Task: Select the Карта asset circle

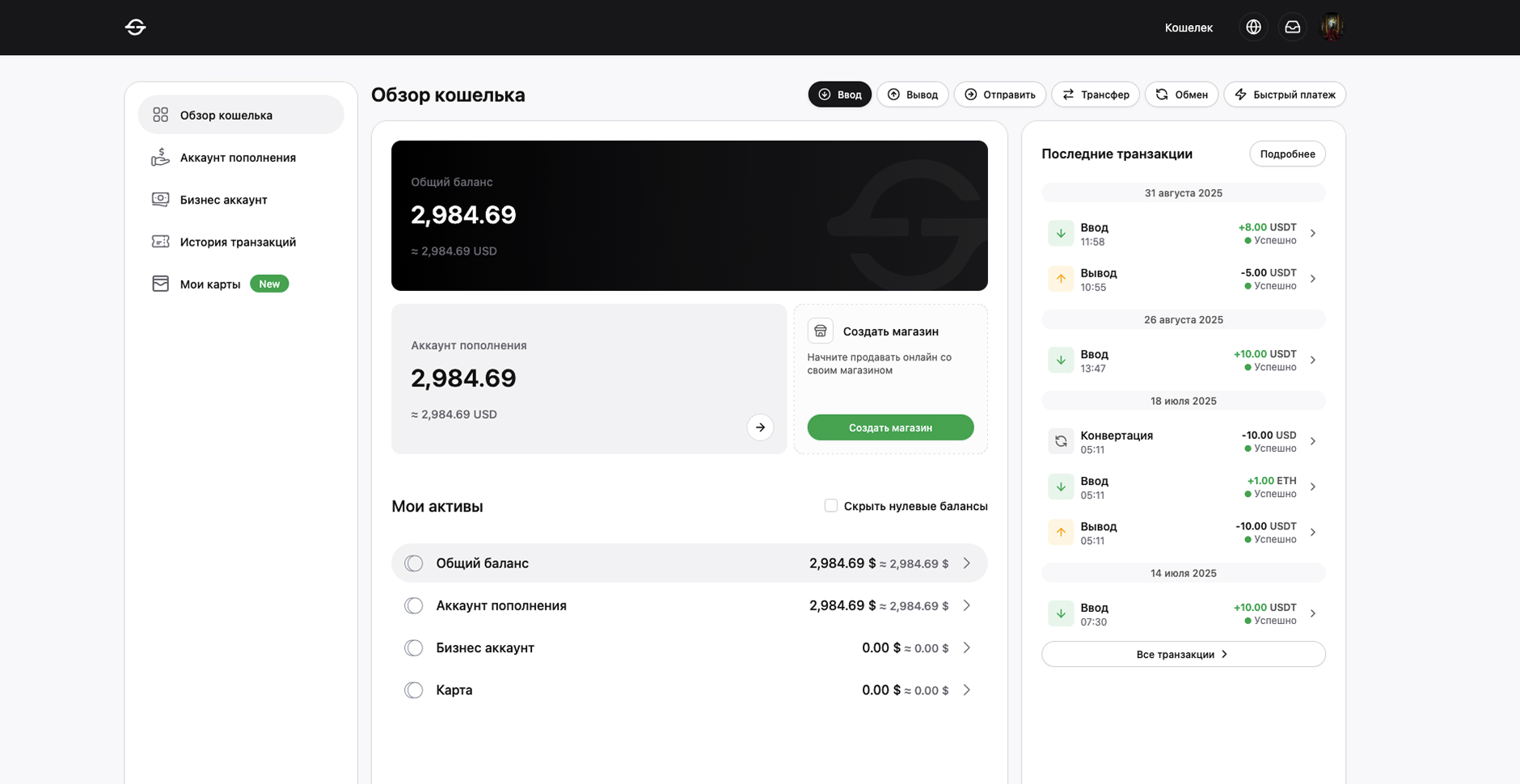Action: 414,690
